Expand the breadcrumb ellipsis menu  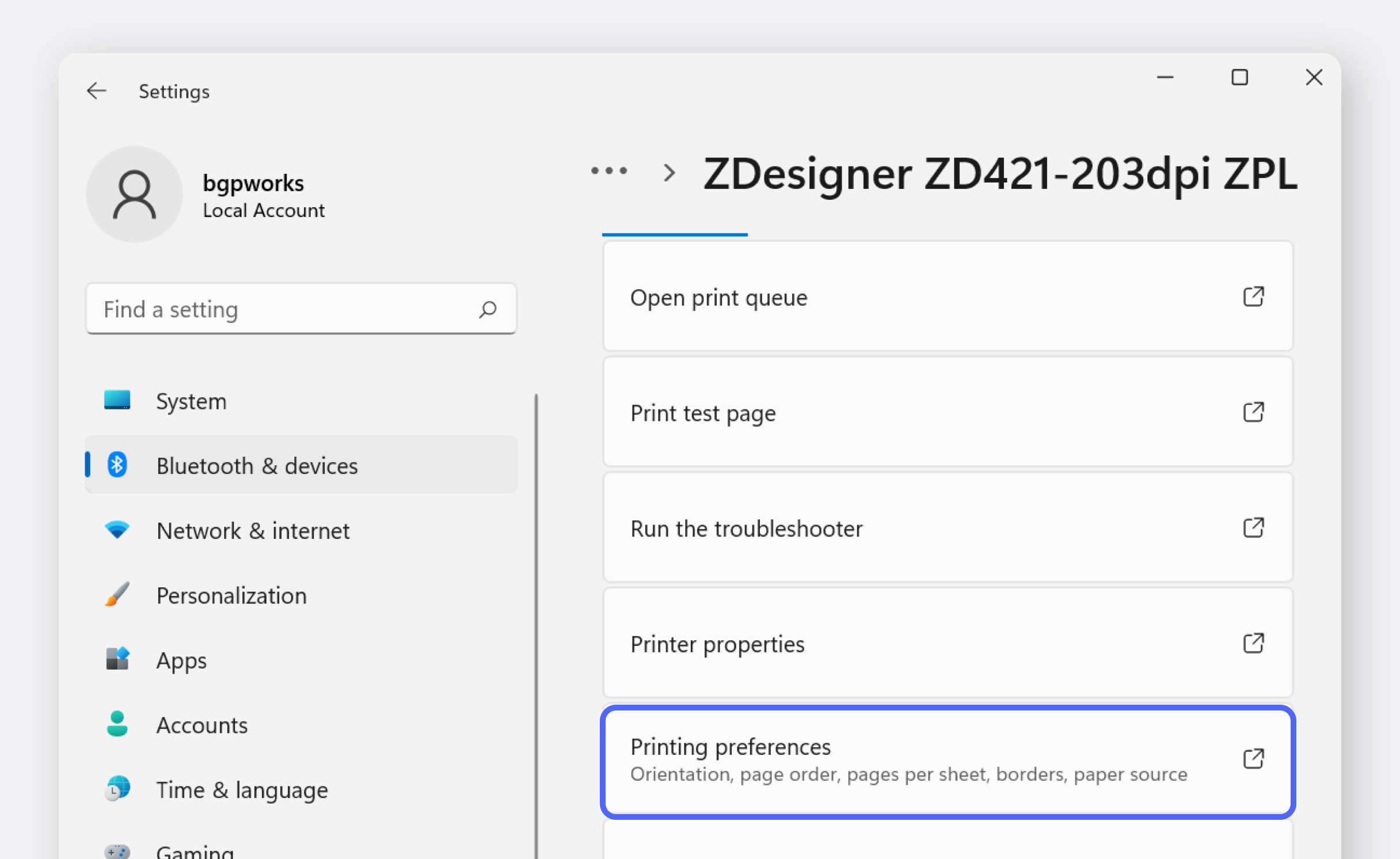coord(609,171)
